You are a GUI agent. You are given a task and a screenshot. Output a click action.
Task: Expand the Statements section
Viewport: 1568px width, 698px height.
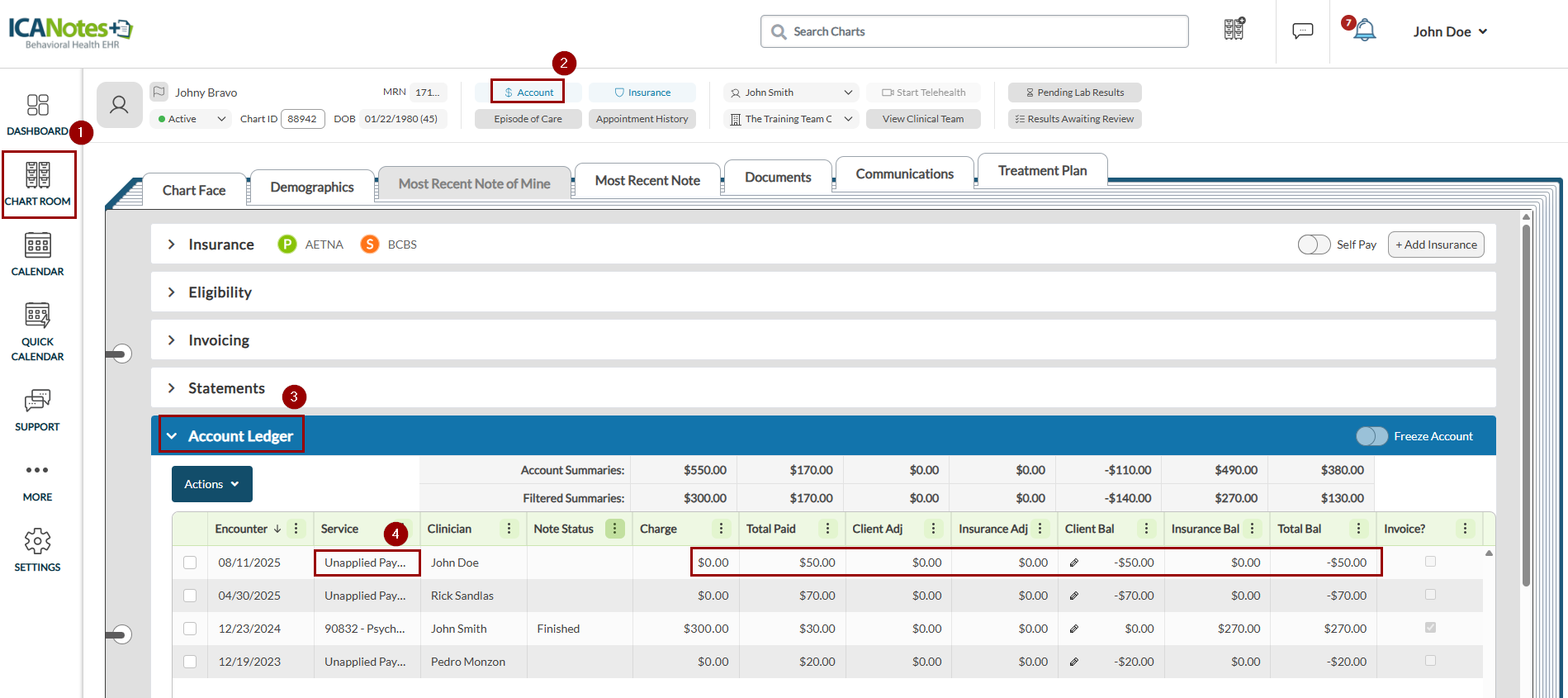(171, 388)
